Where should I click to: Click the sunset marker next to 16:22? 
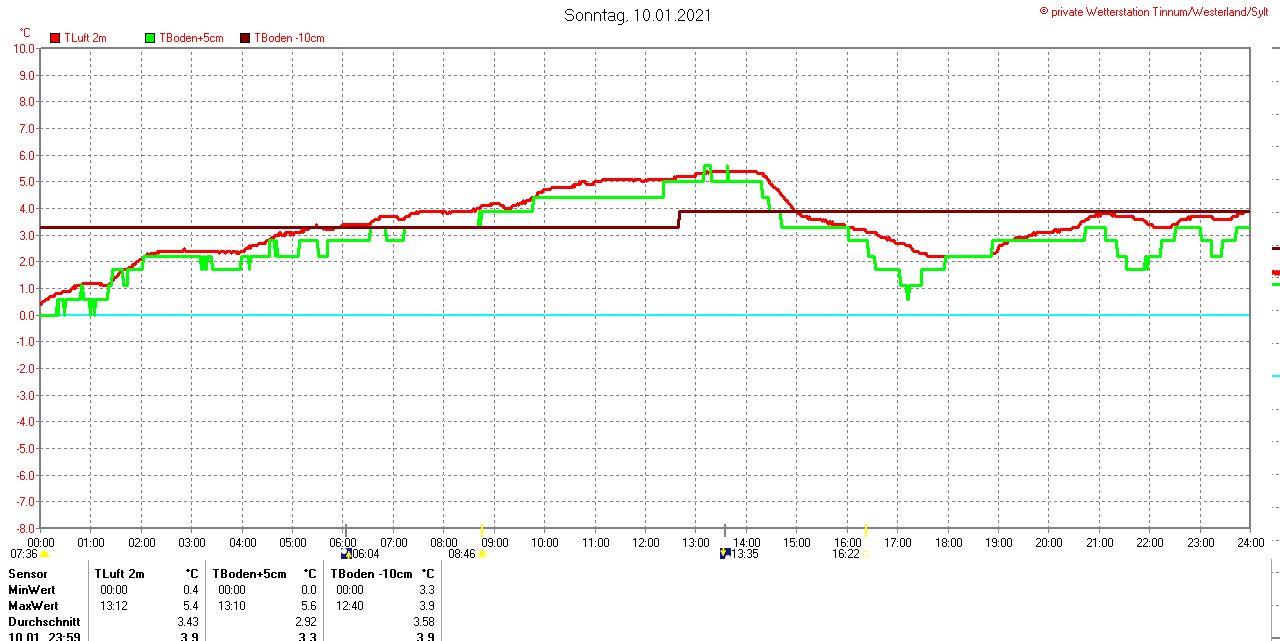(x=866, y=553)
